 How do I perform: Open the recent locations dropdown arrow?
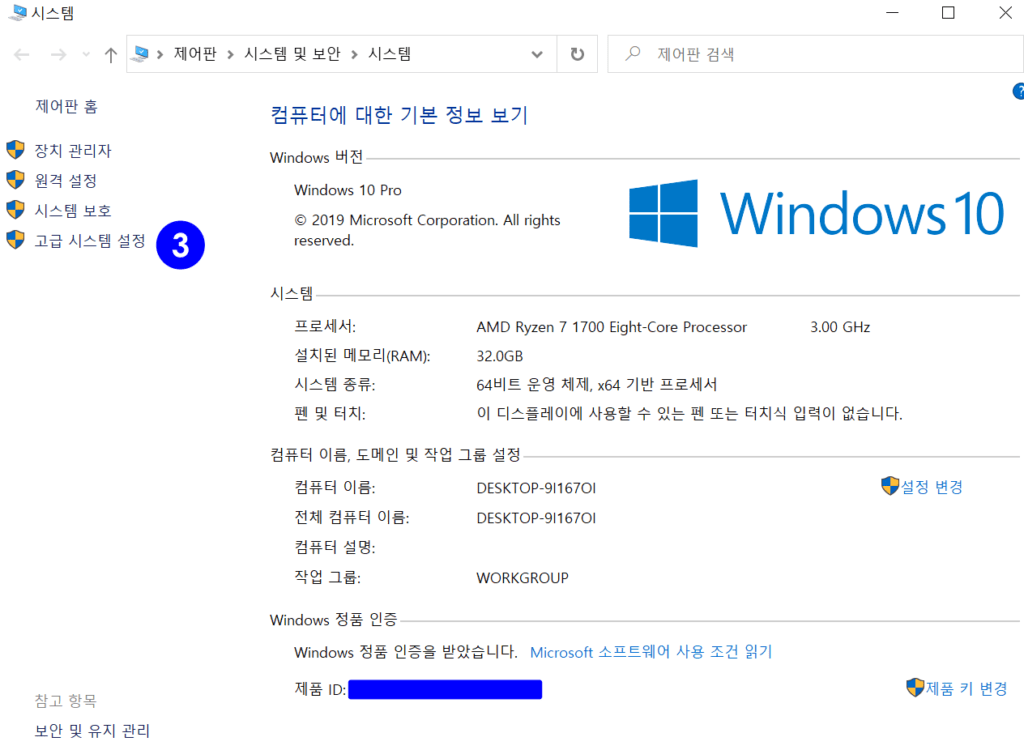tap(86, 55)
